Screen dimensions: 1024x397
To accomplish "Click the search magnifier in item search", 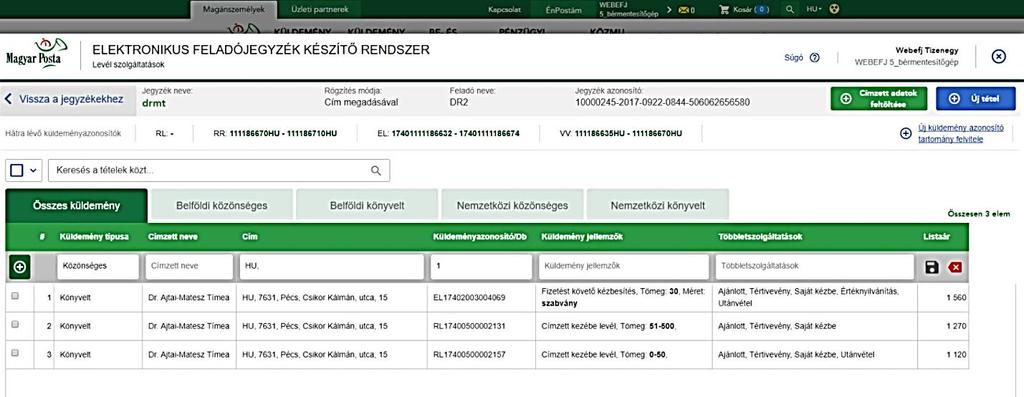I will pyautogui.click(x=376, y=170).
